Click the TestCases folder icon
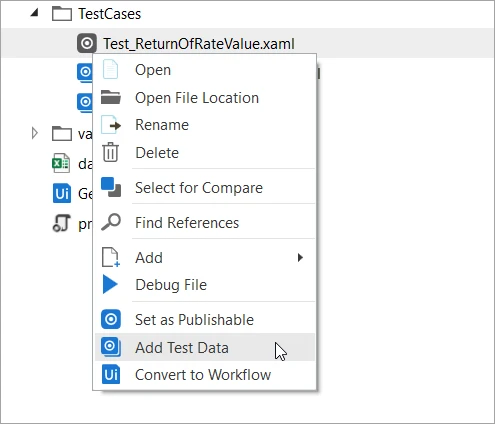Image resolution: width=495 pixels, height=424 pixels. pos(62,14)
